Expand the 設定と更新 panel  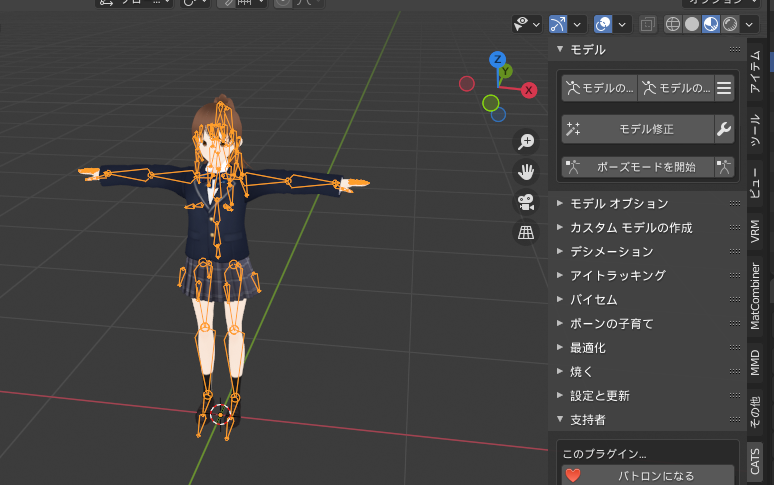(560, 395)
